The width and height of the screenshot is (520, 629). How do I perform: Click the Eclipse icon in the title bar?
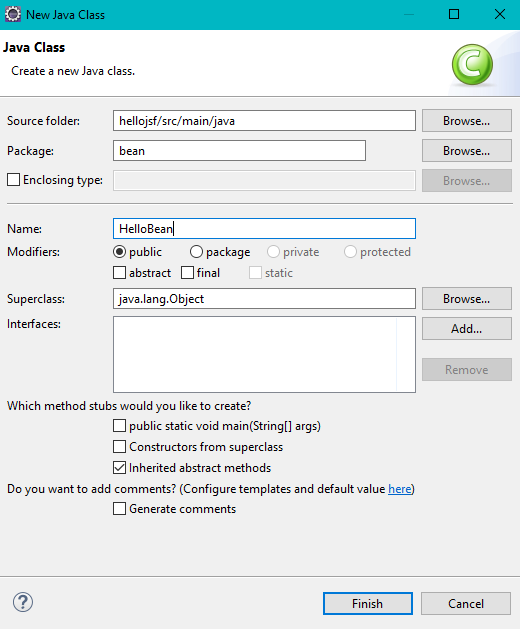[x=13, y=14]
